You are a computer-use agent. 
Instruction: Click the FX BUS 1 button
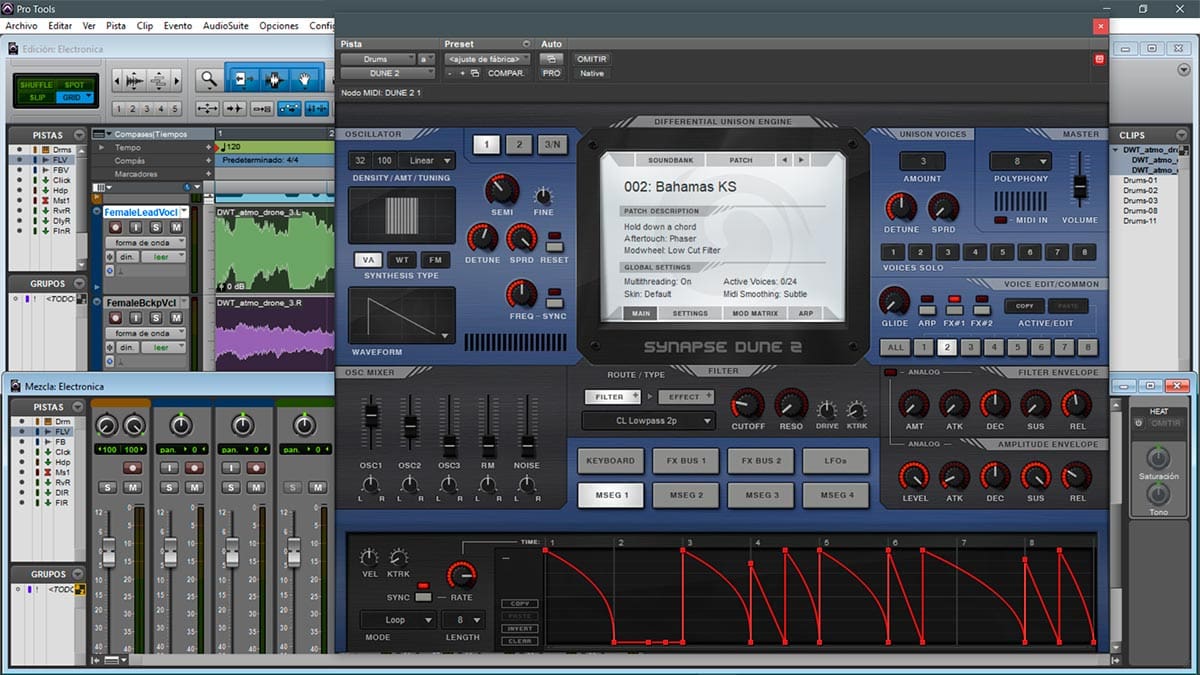point(686,461)
